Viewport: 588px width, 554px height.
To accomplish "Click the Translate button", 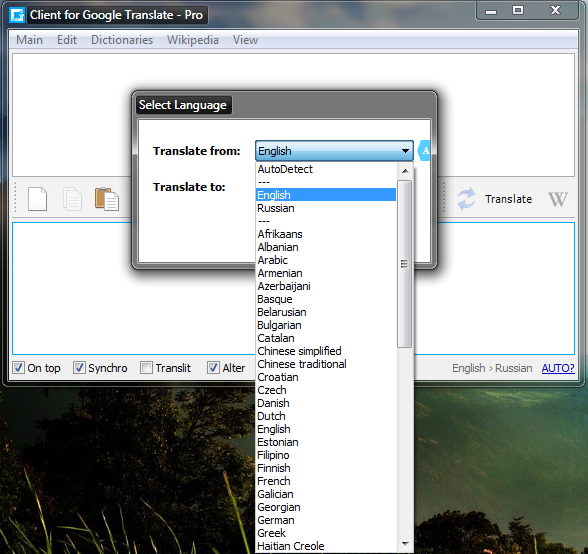I will 508,199.
